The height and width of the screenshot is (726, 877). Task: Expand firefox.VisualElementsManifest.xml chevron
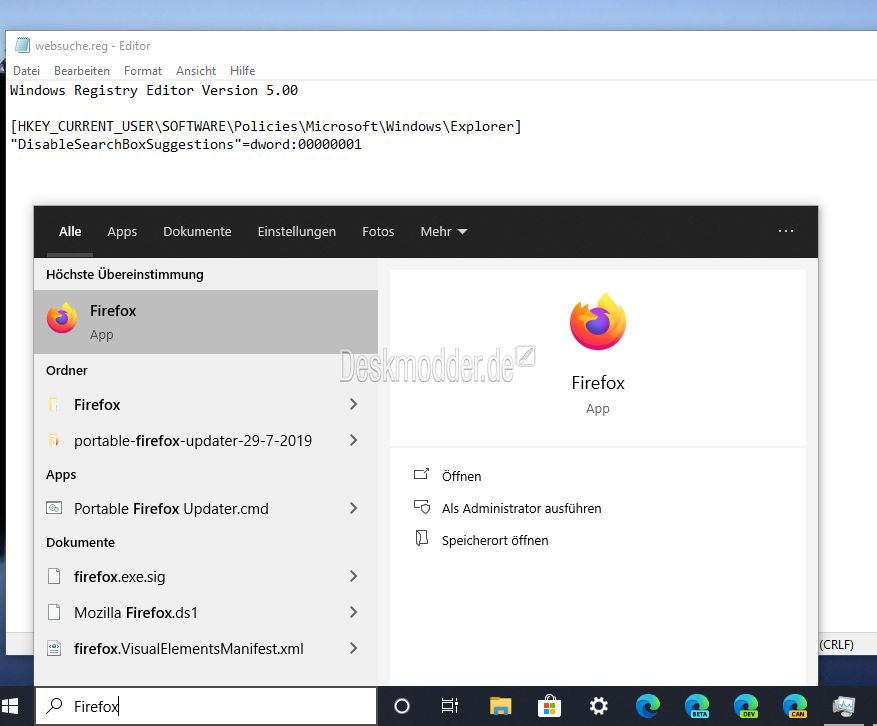(x=353, y=648)
